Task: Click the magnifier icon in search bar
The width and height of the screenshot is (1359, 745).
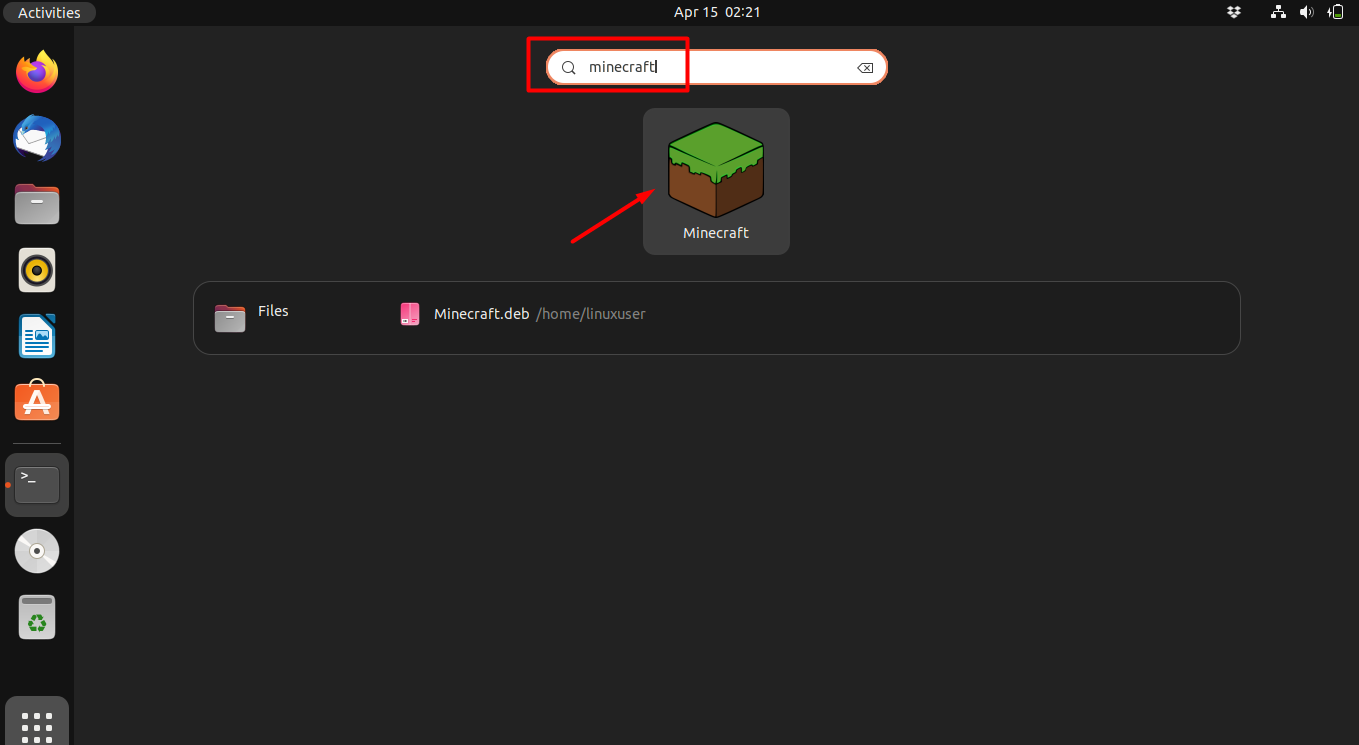Action: 568,68
